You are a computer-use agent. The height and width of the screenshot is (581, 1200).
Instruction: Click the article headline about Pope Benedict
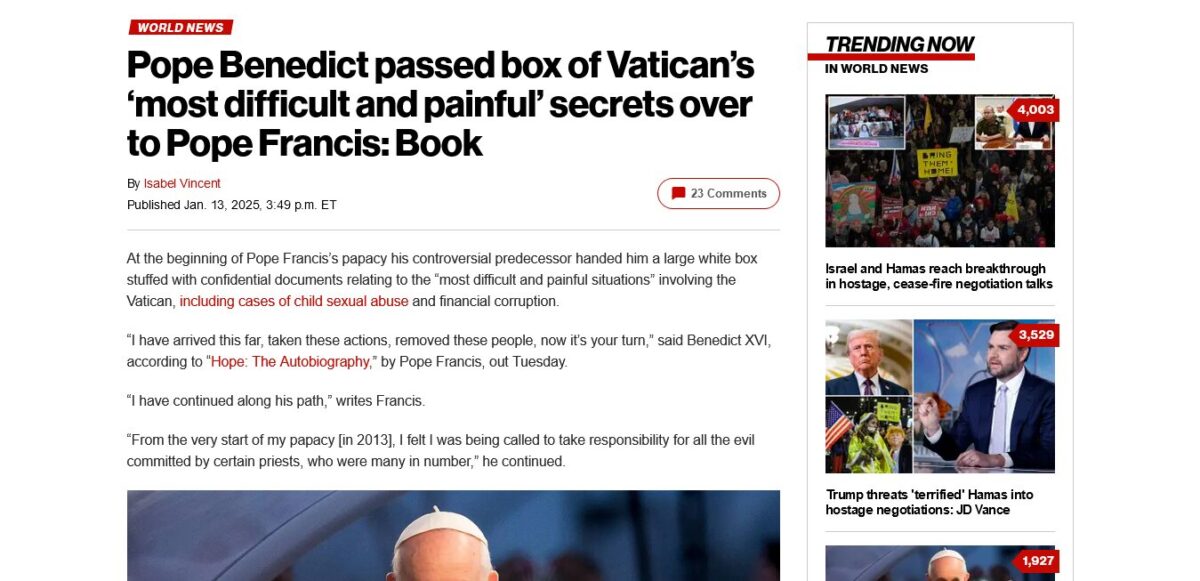[440, 104]
